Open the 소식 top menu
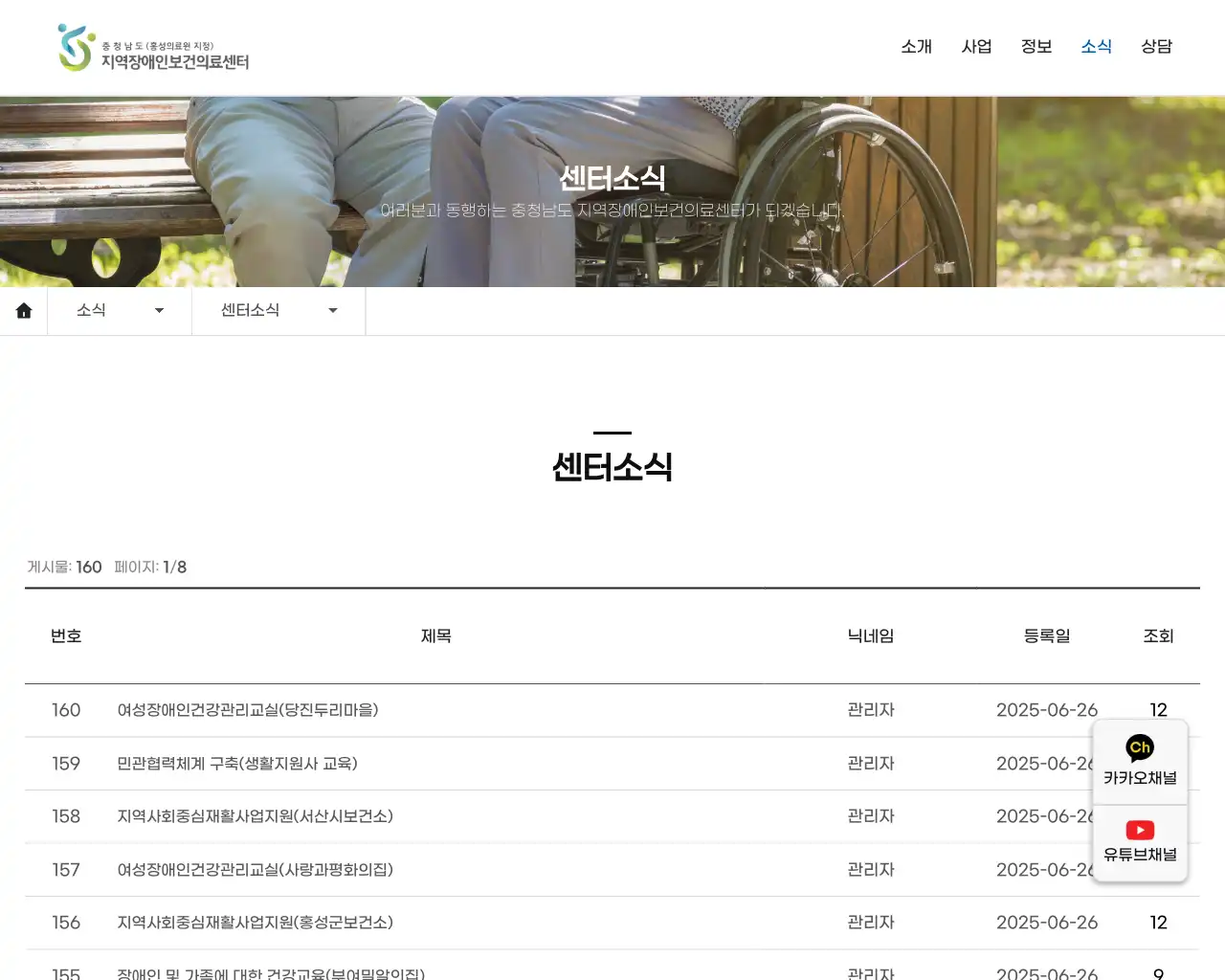 pyautogui.click(x=1096, y=46)
